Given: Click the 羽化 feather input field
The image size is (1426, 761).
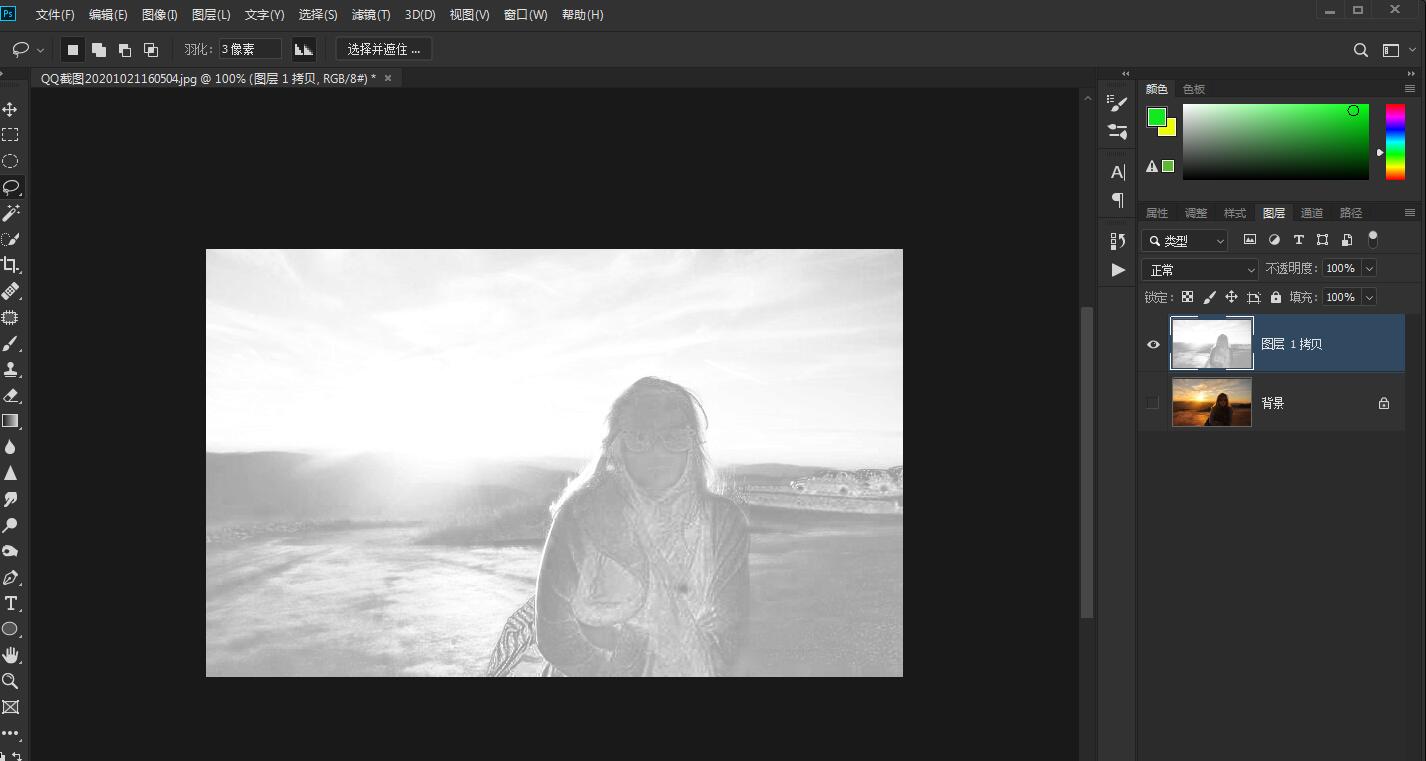Looking at the screenshot, I should tap(250, 49).
